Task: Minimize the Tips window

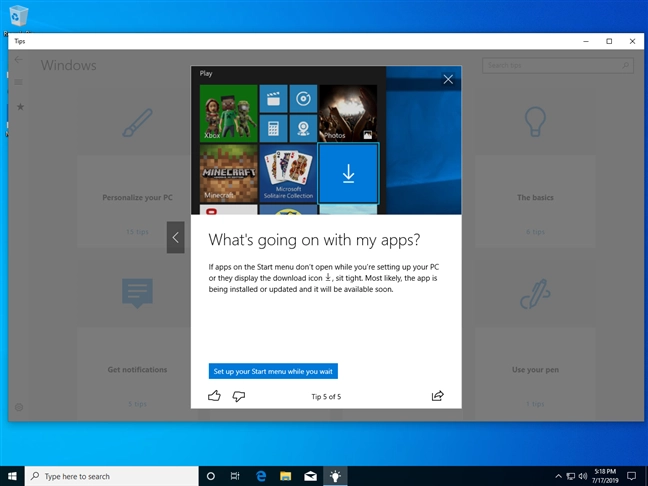Action: coord(586,41)
